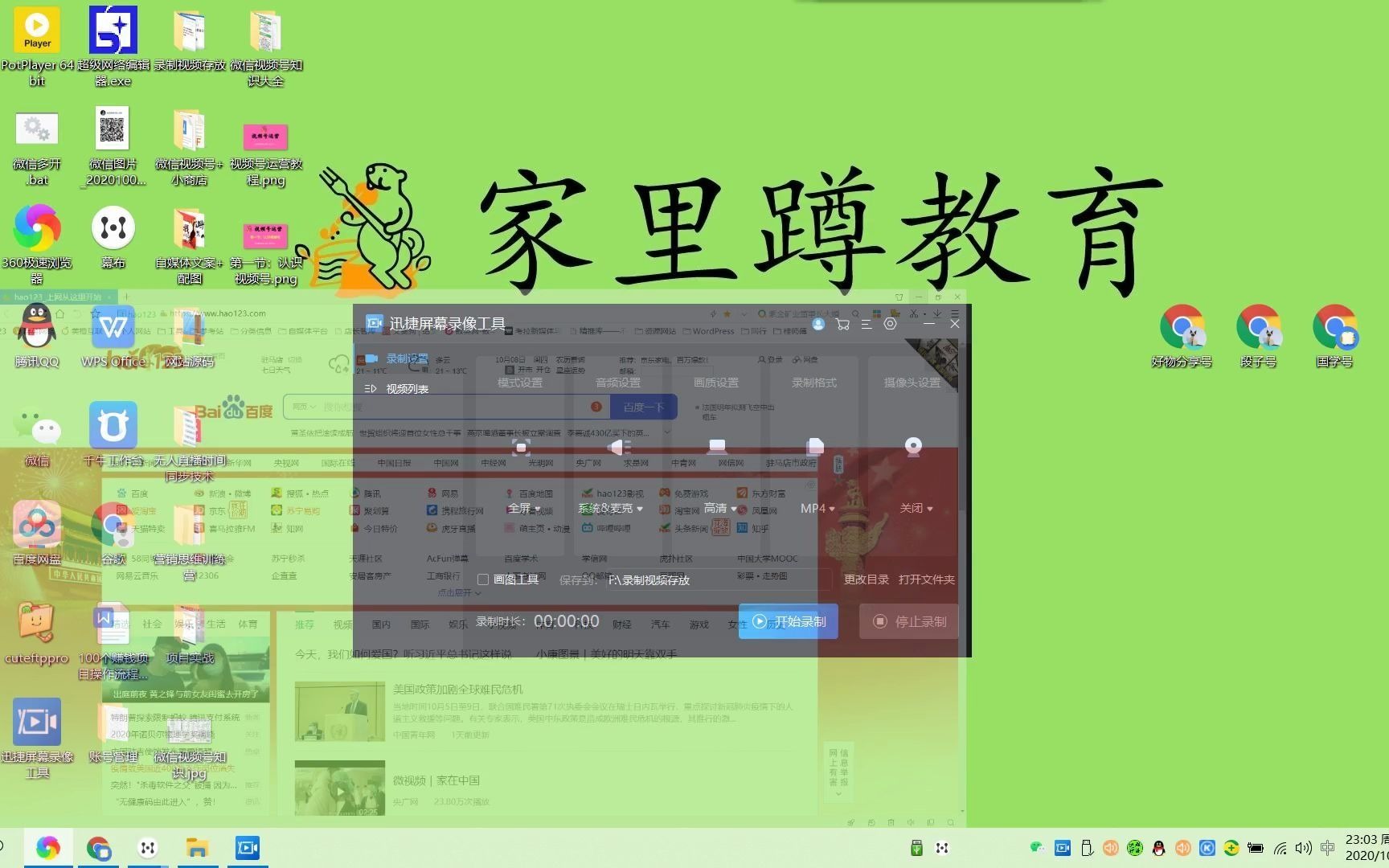The height and width of the screenshot is (868, 1389).
Task: Select the 录制视频存放 desktop folder
Action: pos(190,39)
